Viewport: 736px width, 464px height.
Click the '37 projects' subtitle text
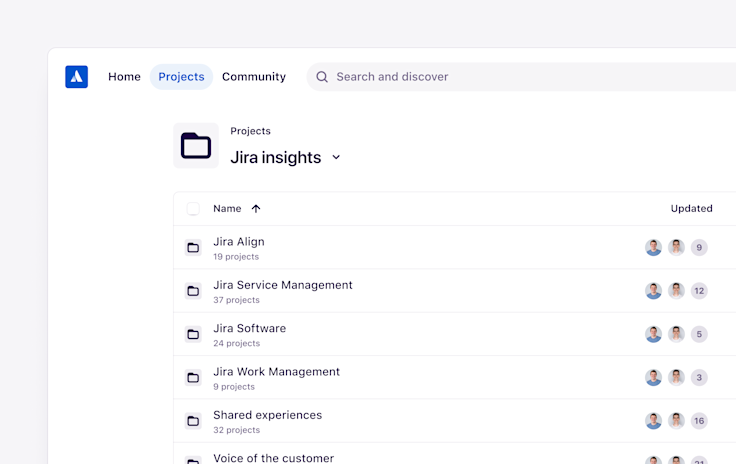pos(237,300)
